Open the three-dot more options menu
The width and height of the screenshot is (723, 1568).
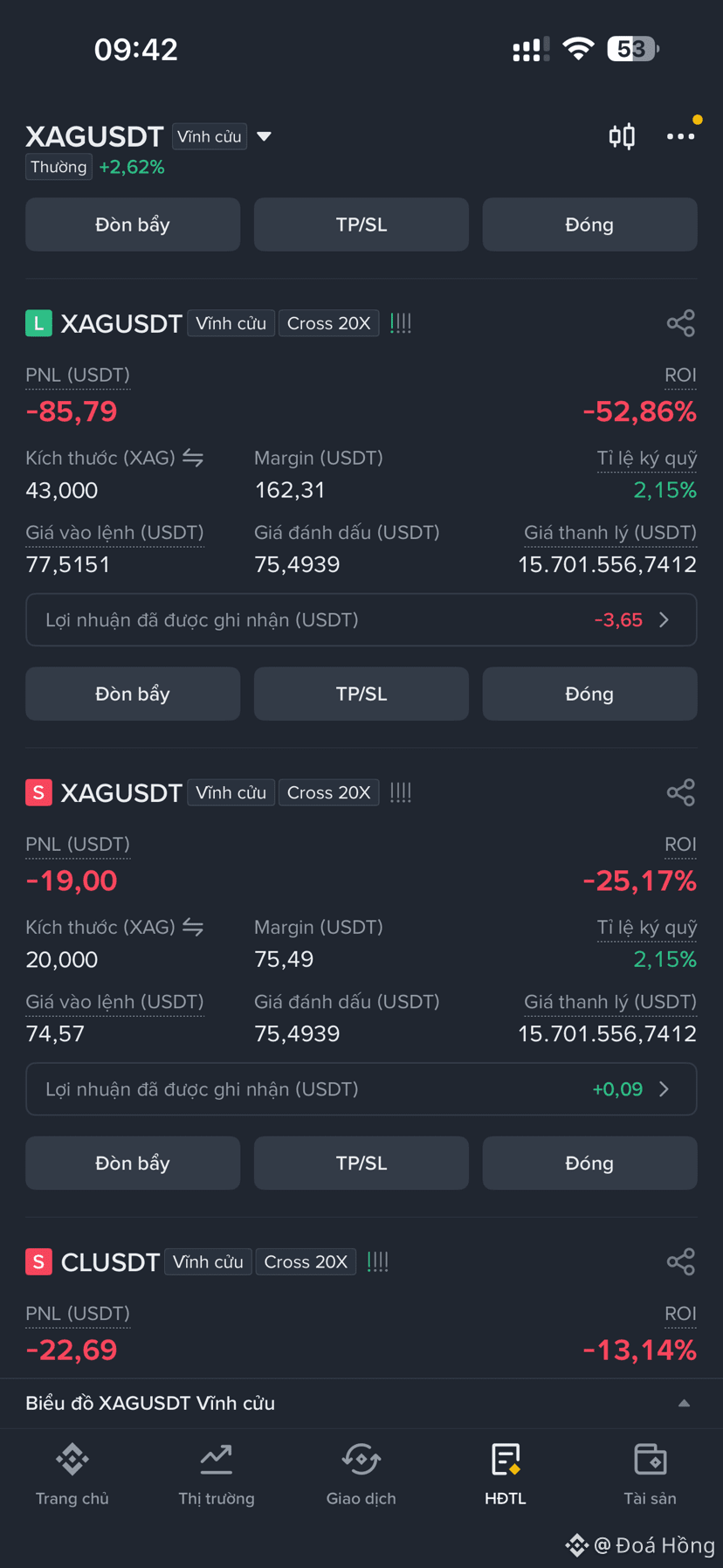tap(681, 136)
